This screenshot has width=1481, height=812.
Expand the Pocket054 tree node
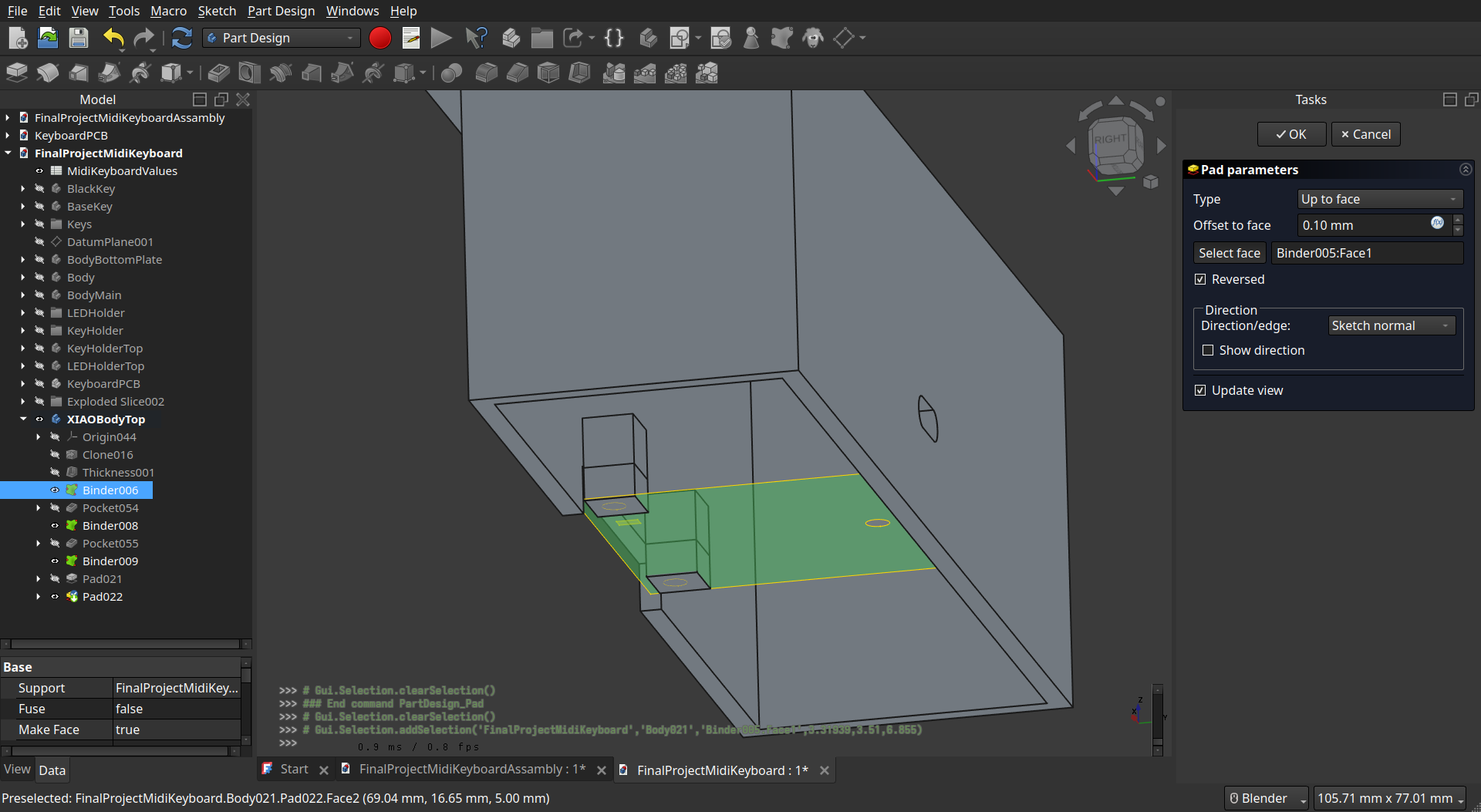[x=39, y=508]
